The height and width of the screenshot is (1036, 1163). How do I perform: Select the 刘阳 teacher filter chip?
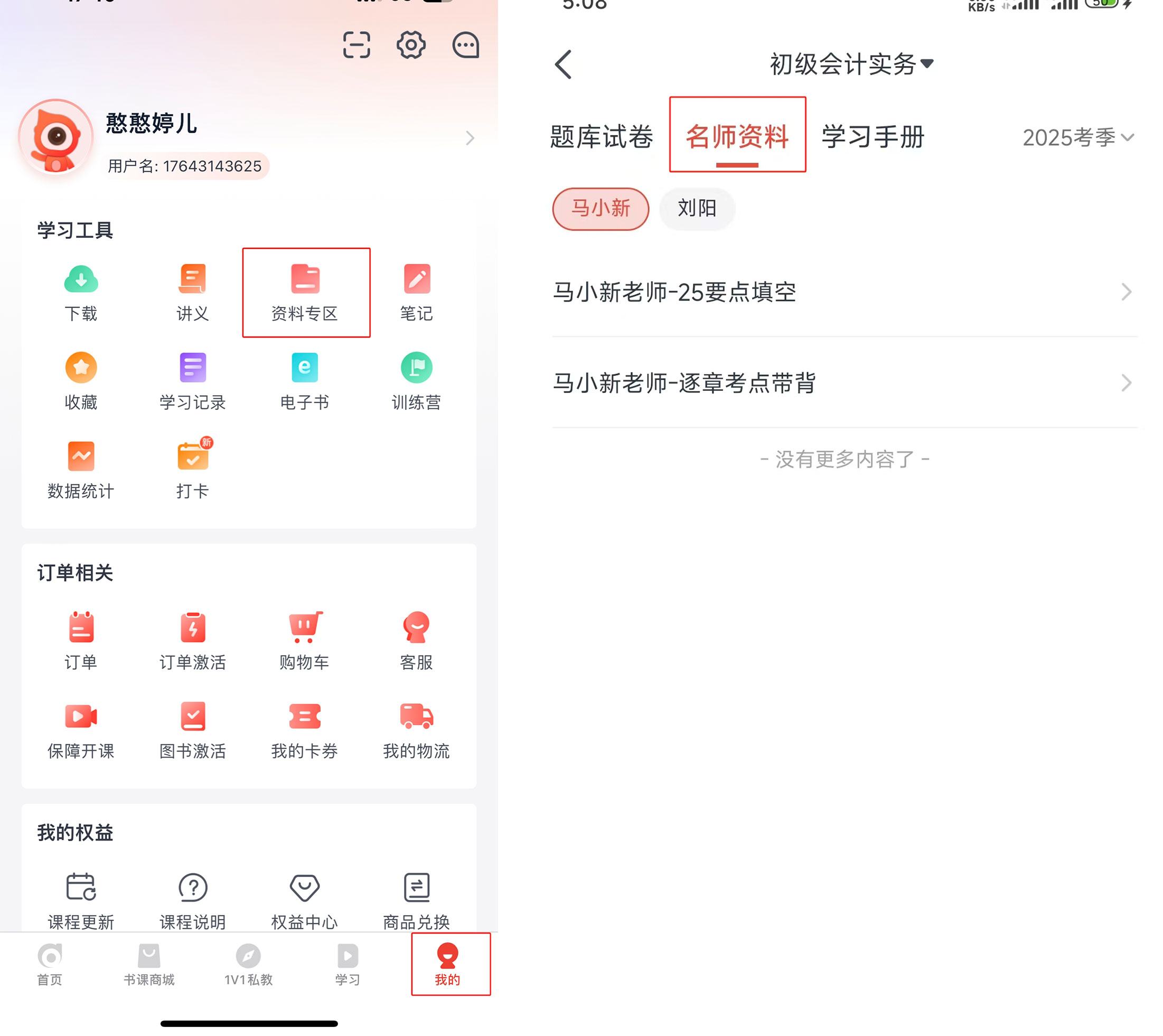click(697, 208)
